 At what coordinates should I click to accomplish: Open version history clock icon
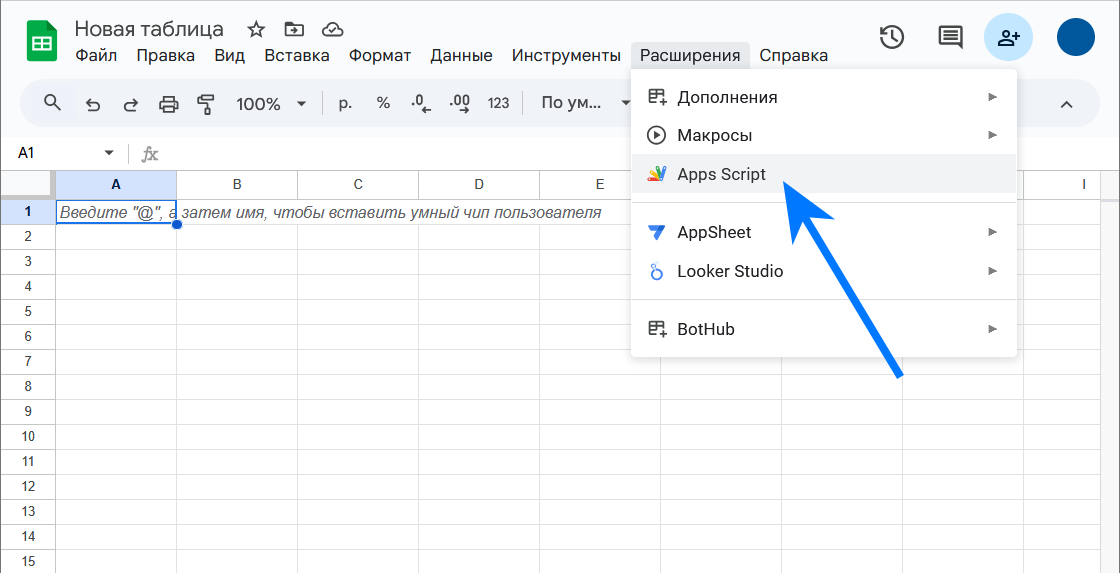[891, 37]
